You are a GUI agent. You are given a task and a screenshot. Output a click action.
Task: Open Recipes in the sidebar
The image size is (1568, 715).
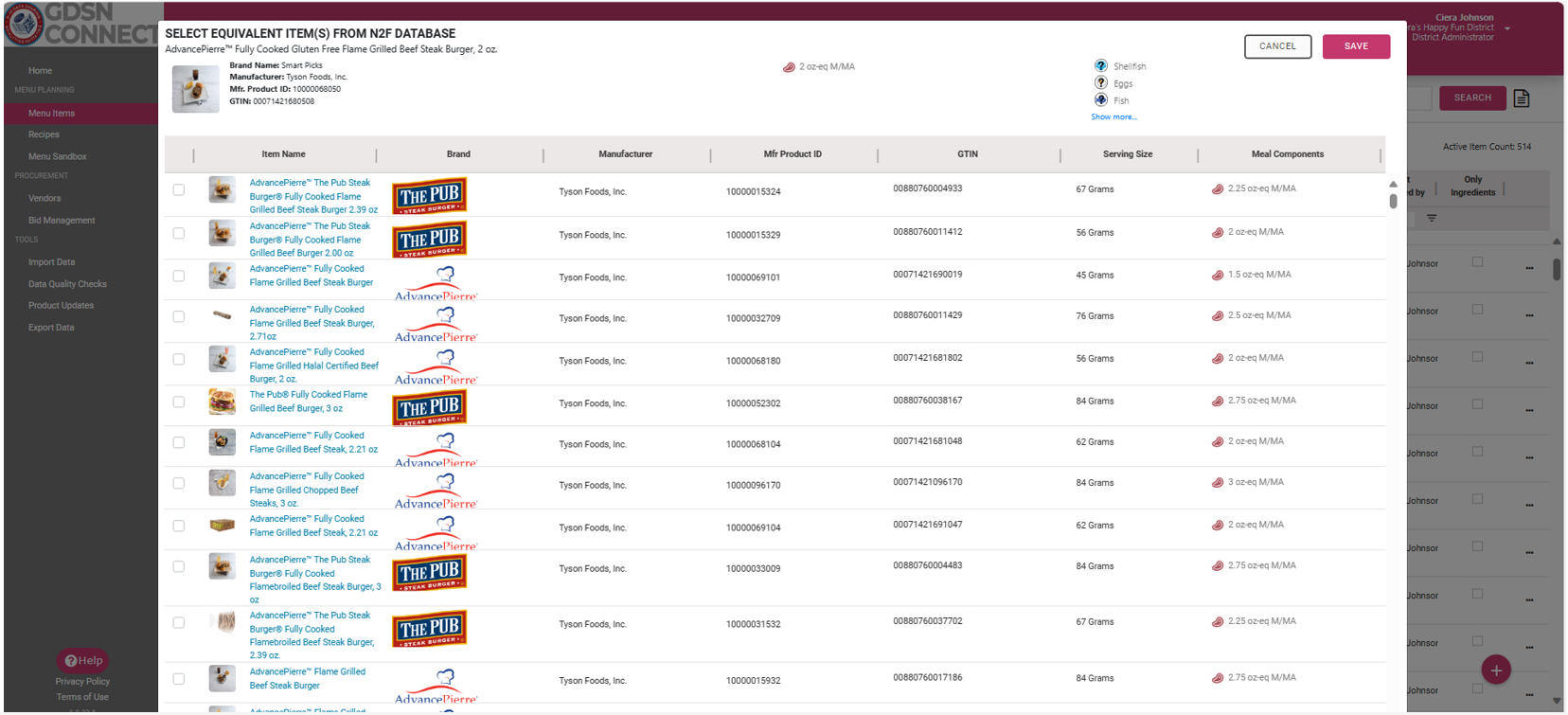click(44, 134)
